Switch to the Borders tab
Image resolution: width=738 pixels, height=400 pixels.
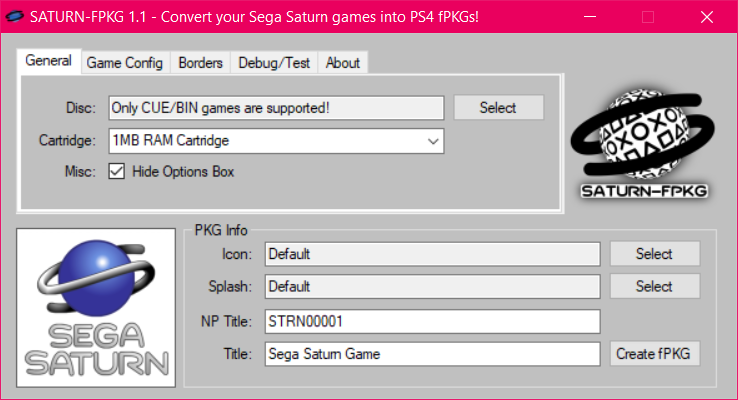(200, 62)
